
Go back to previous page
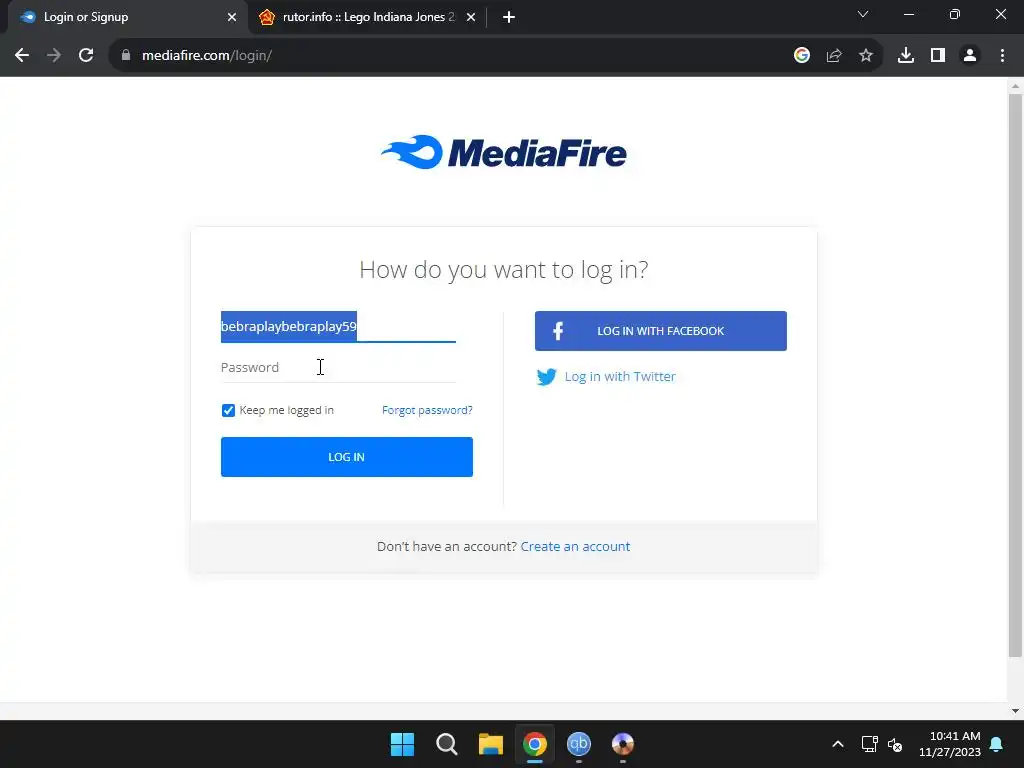[22, 56]
